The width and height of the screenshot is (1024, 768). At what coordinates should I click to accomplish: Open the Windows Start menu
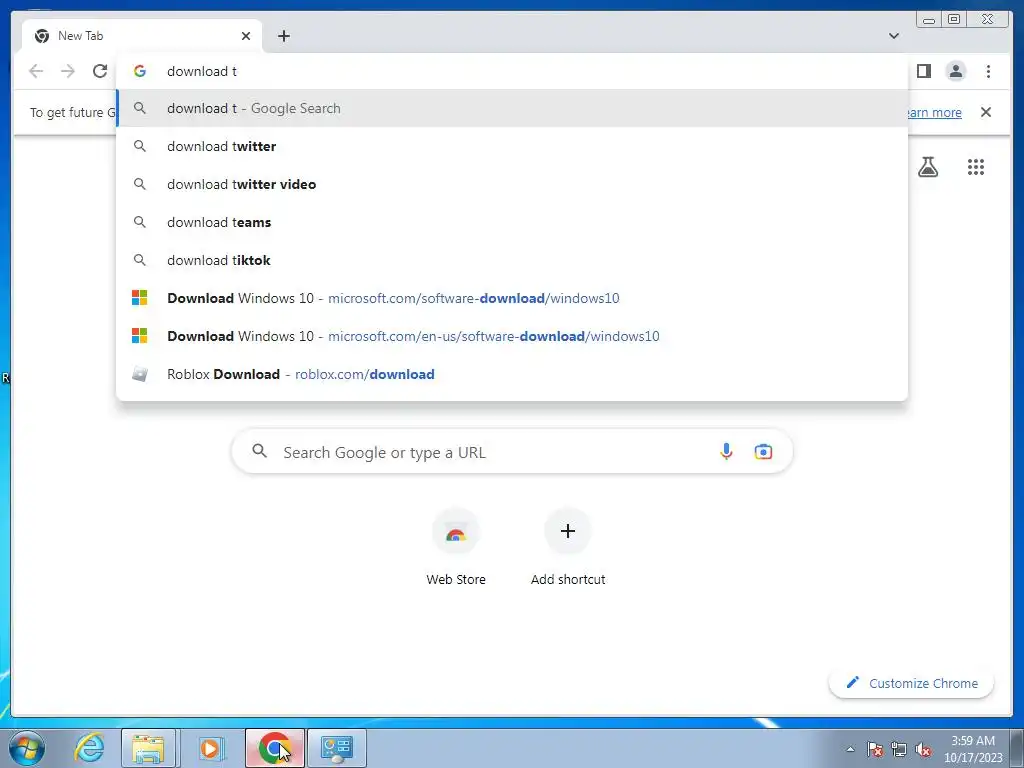(x=27, y=748)
